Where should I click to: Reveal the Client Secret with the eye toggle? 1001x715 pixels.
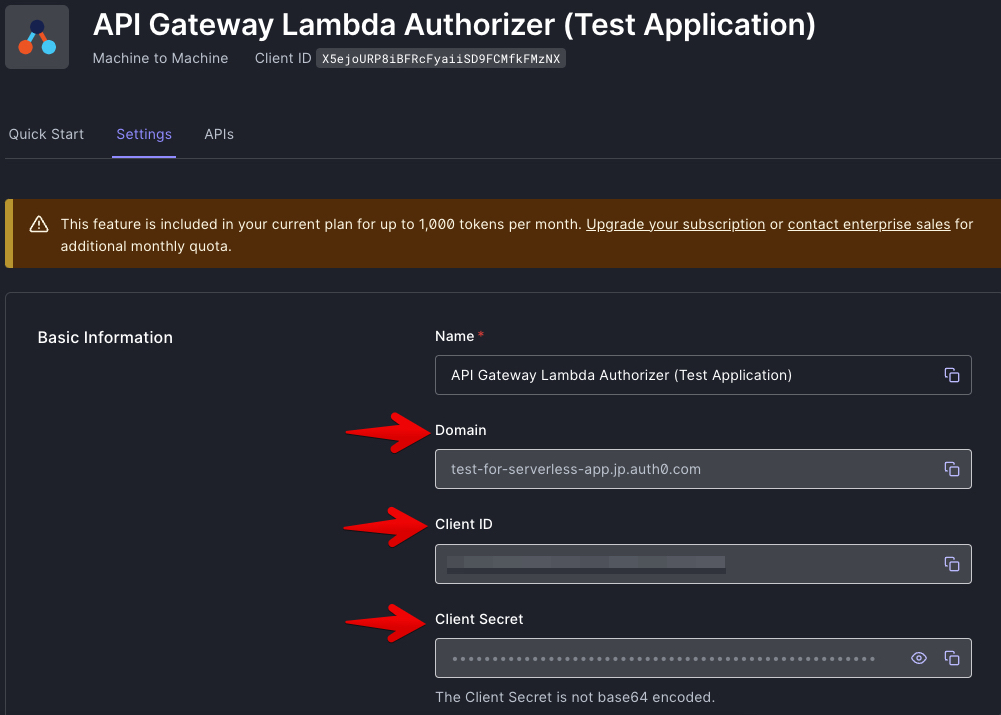pyautogui.click(x=919, y=658)
